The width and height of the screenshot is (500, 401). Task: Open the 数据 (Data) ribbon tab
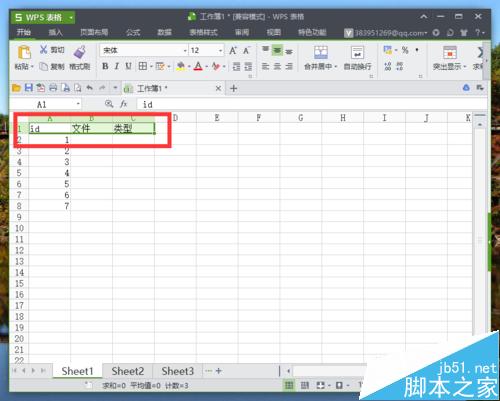coord(165,32)
